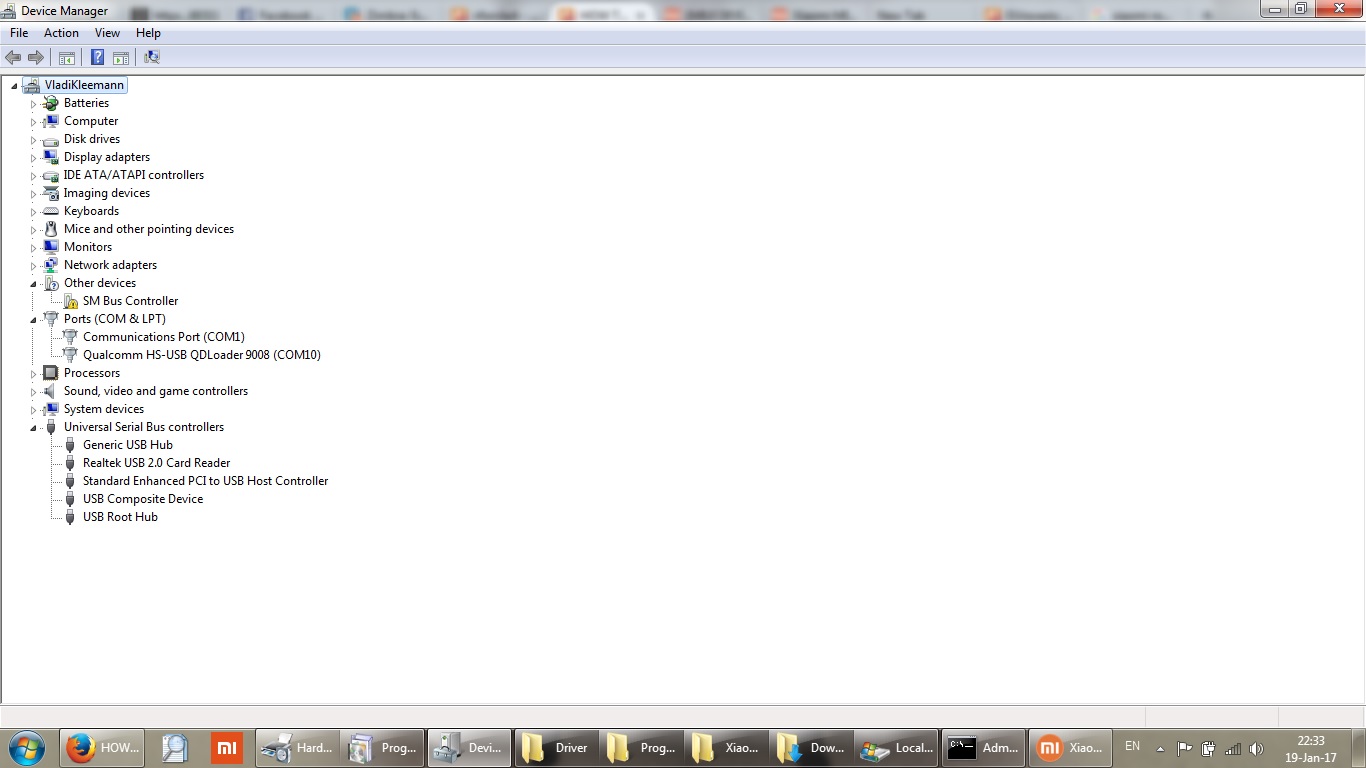This screenshot has width=1366, height=768.
Task: Expand the Keyboards category
Action: [x=33, y=212]
